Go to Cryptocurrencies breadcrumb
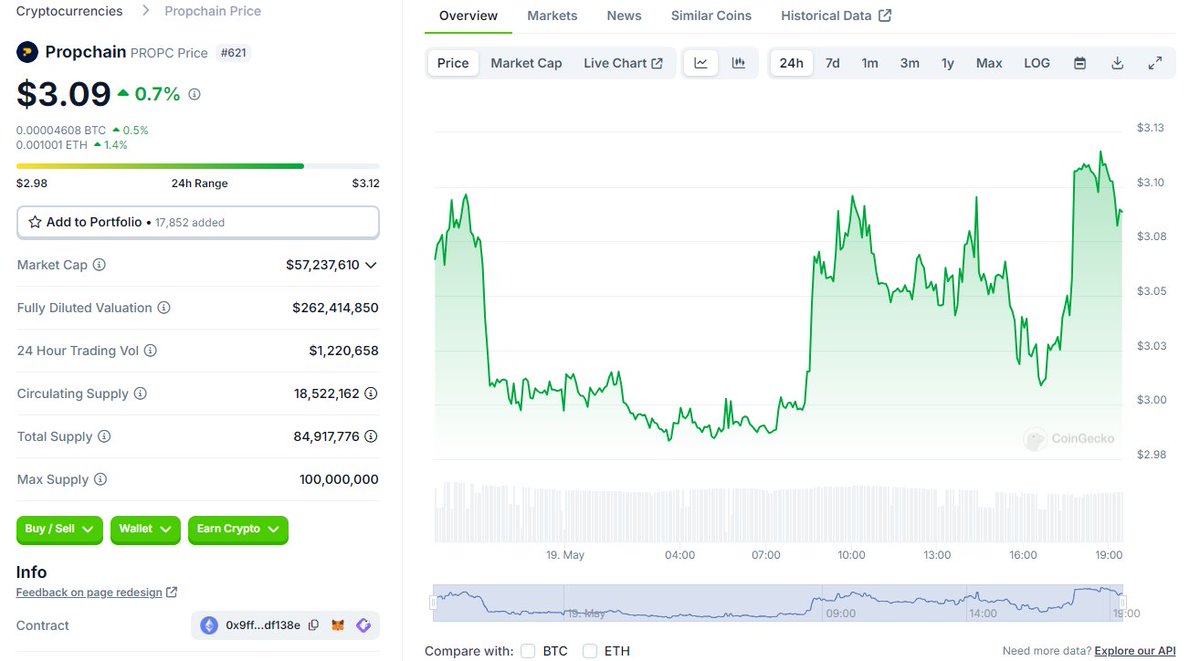 coord(69,11)
